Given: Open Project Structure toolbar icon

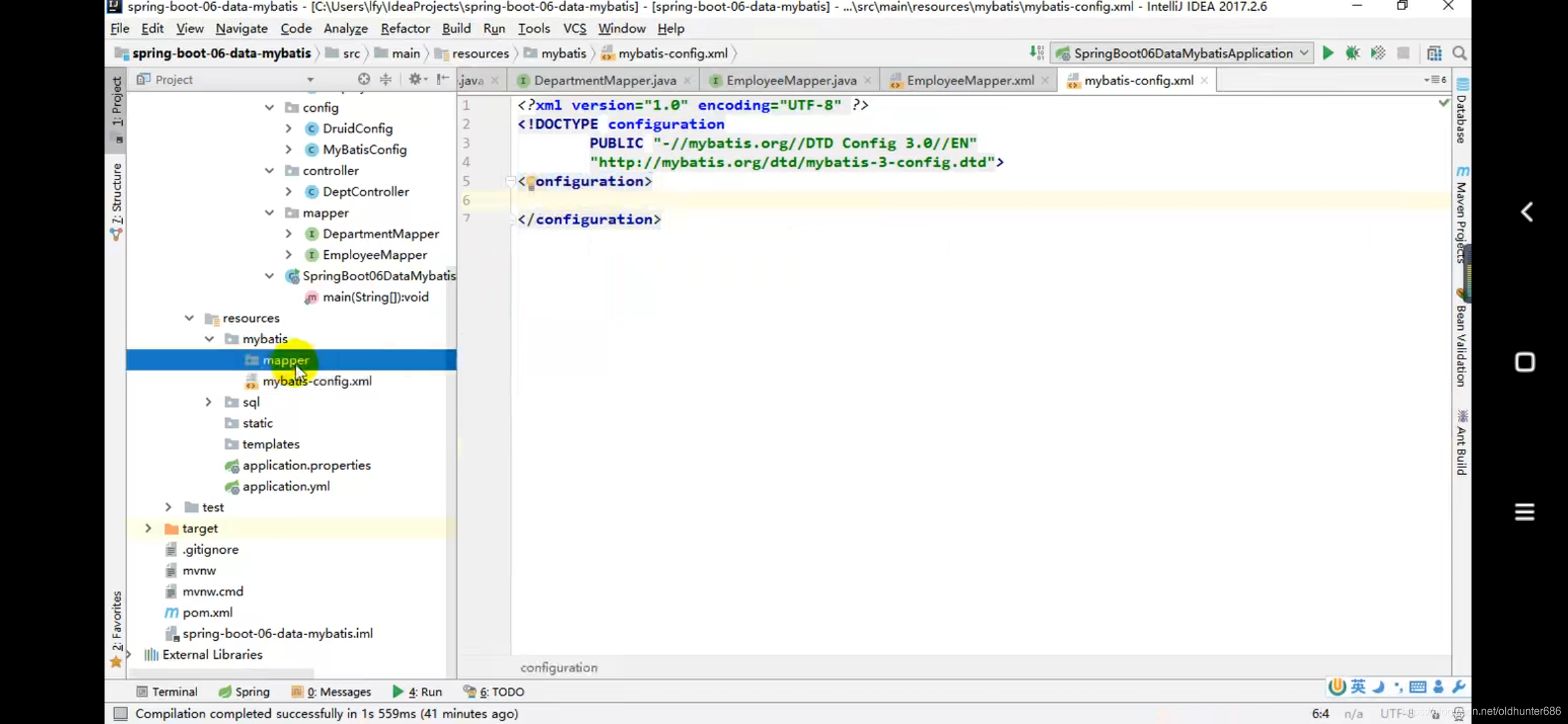Looking at the screenshot, I should click(x=1434, y=53).
